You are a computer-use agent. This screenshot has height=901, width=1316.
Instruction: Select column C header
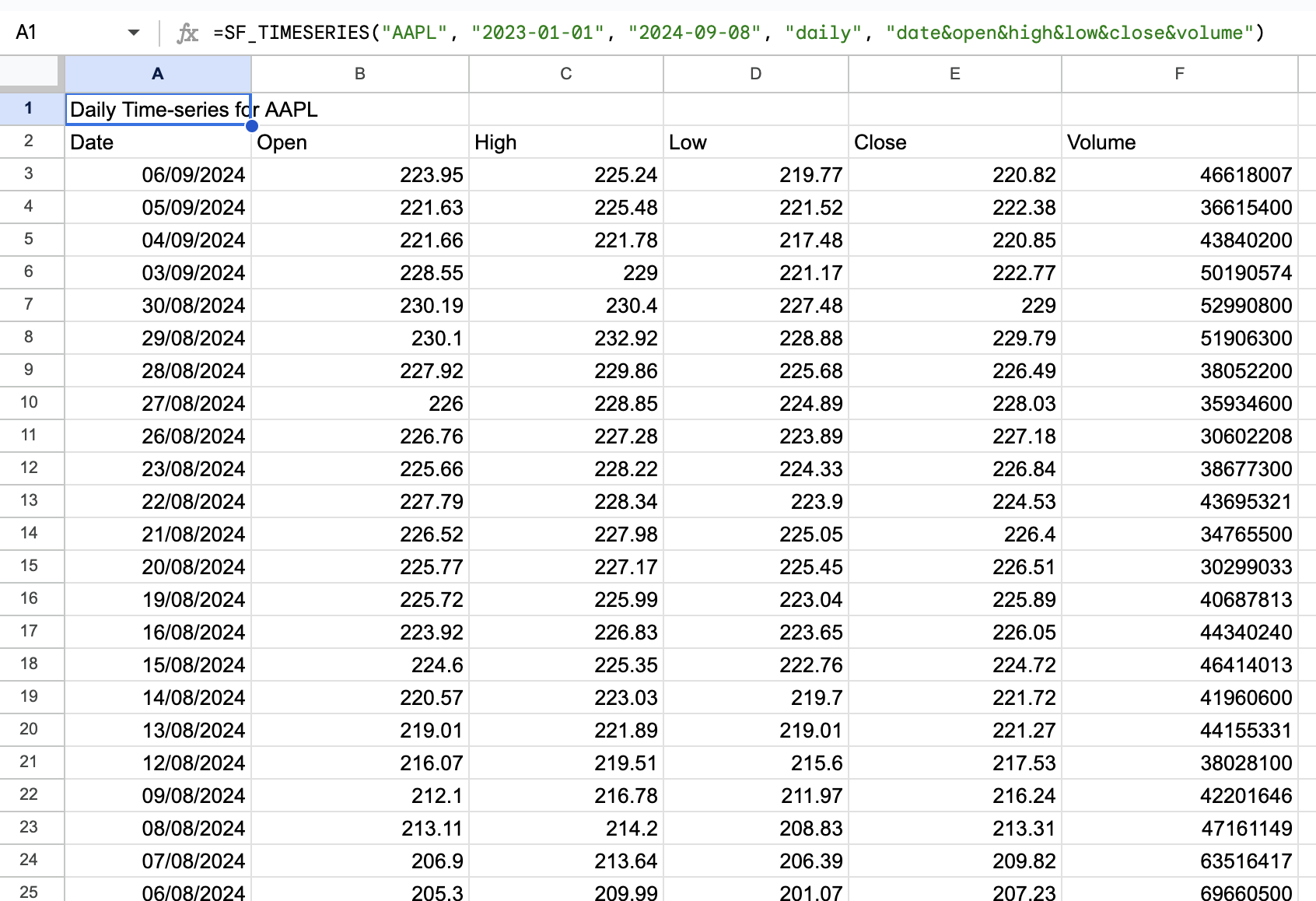(x=565, y=74)
